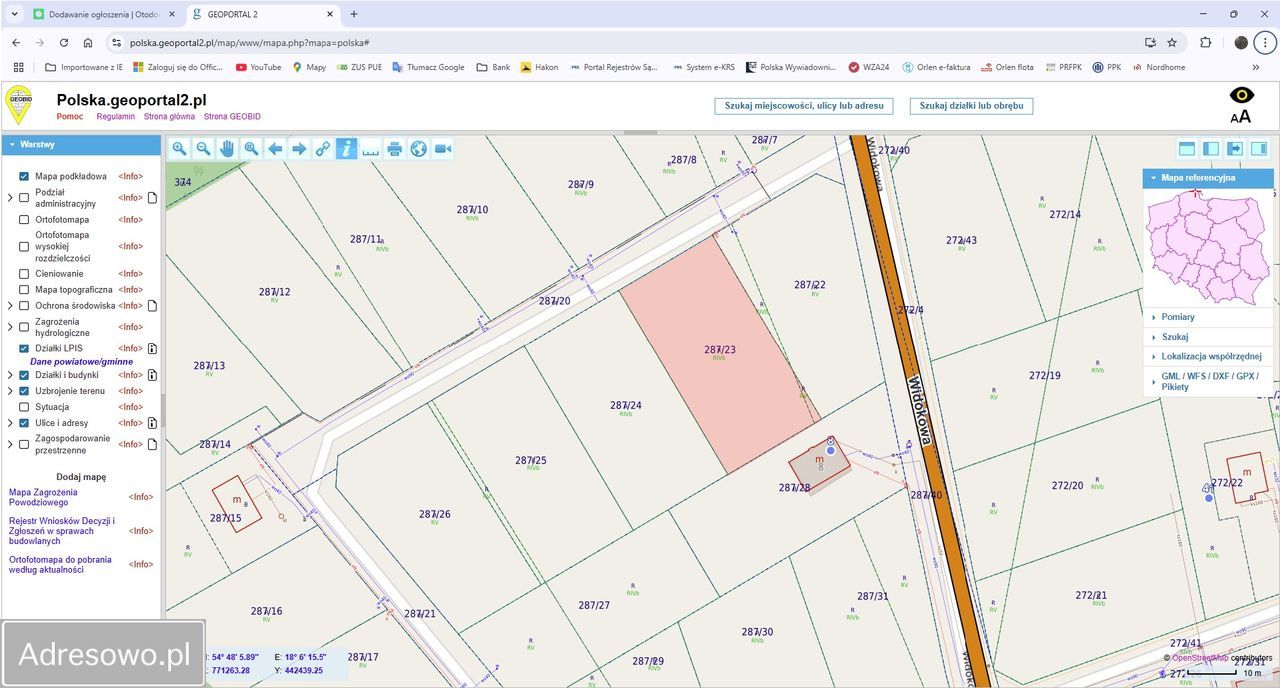The image size is (1280, 688).
Task: Open the globe icon tool
Action: click(419, 149)
